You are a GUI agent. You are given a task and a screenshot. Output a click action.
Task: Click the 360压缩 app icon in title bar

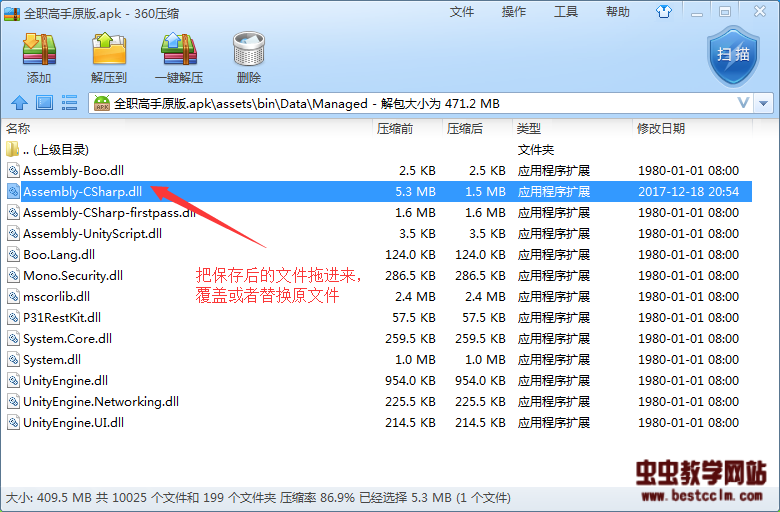pyautogui.click(x=11, y=13)
